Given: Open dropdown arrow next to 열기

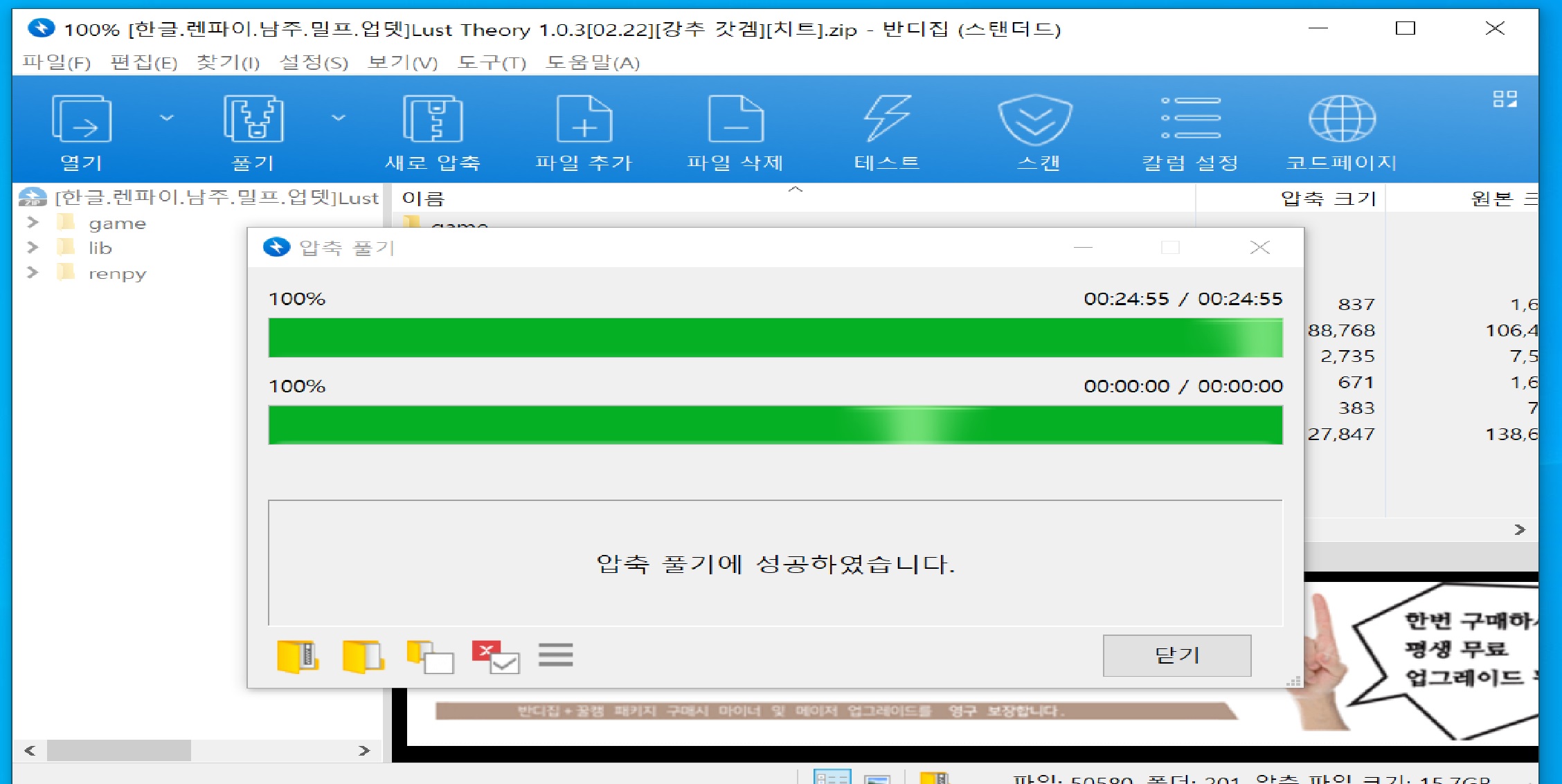Looking at the screenshot, I should (167, 118).
